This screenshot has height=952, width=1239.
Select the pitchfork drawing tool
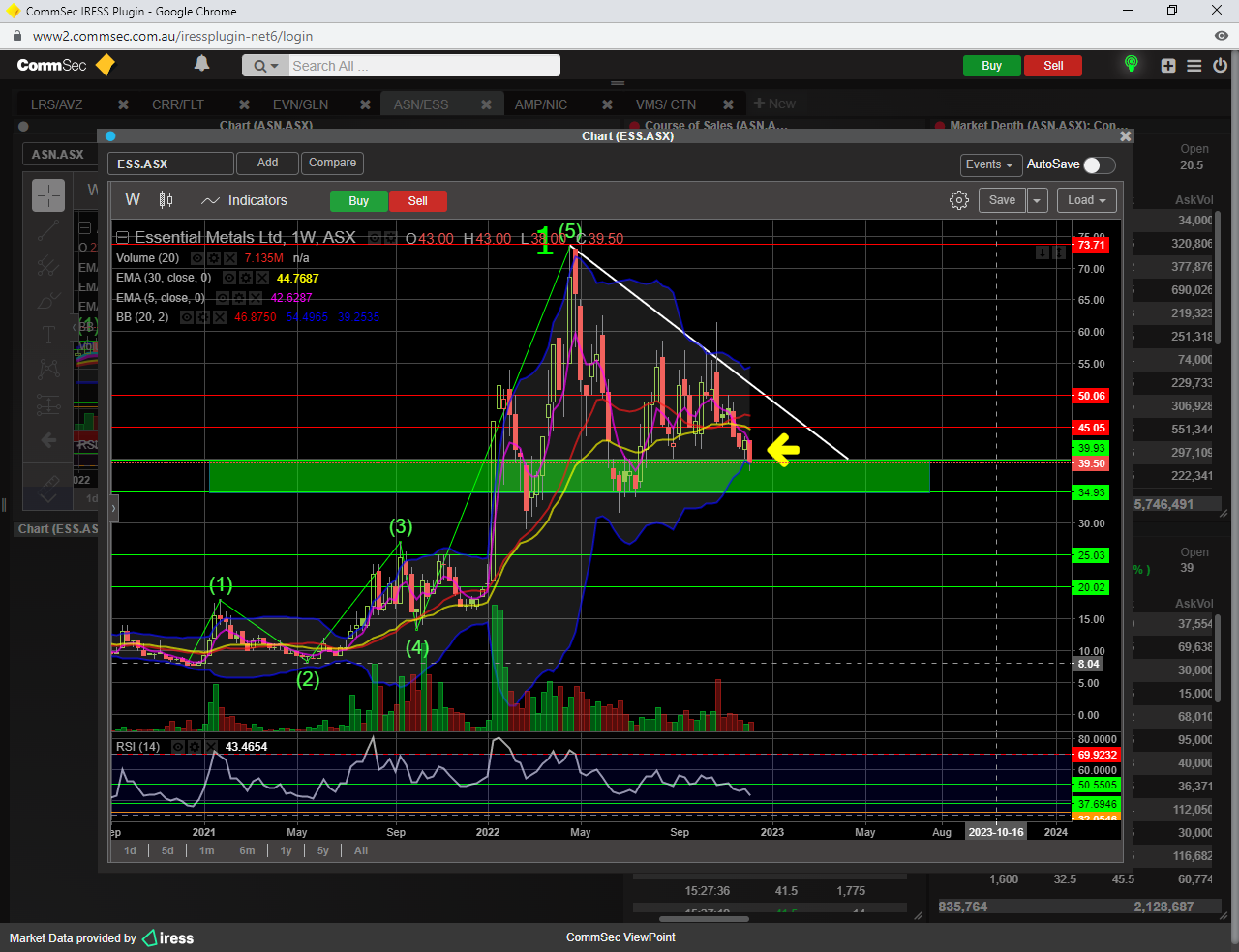click(48, 265)
